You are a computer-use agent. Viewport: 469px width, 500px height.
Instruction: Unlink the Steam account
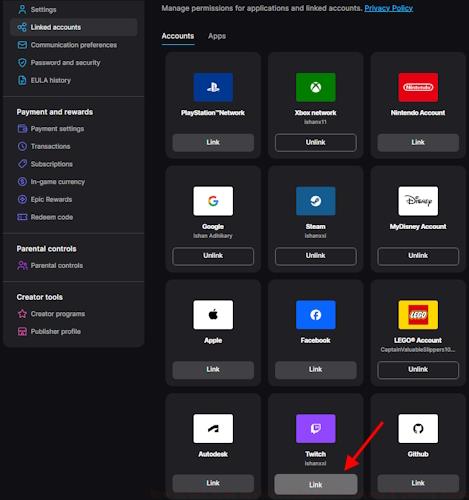[315, 256]
